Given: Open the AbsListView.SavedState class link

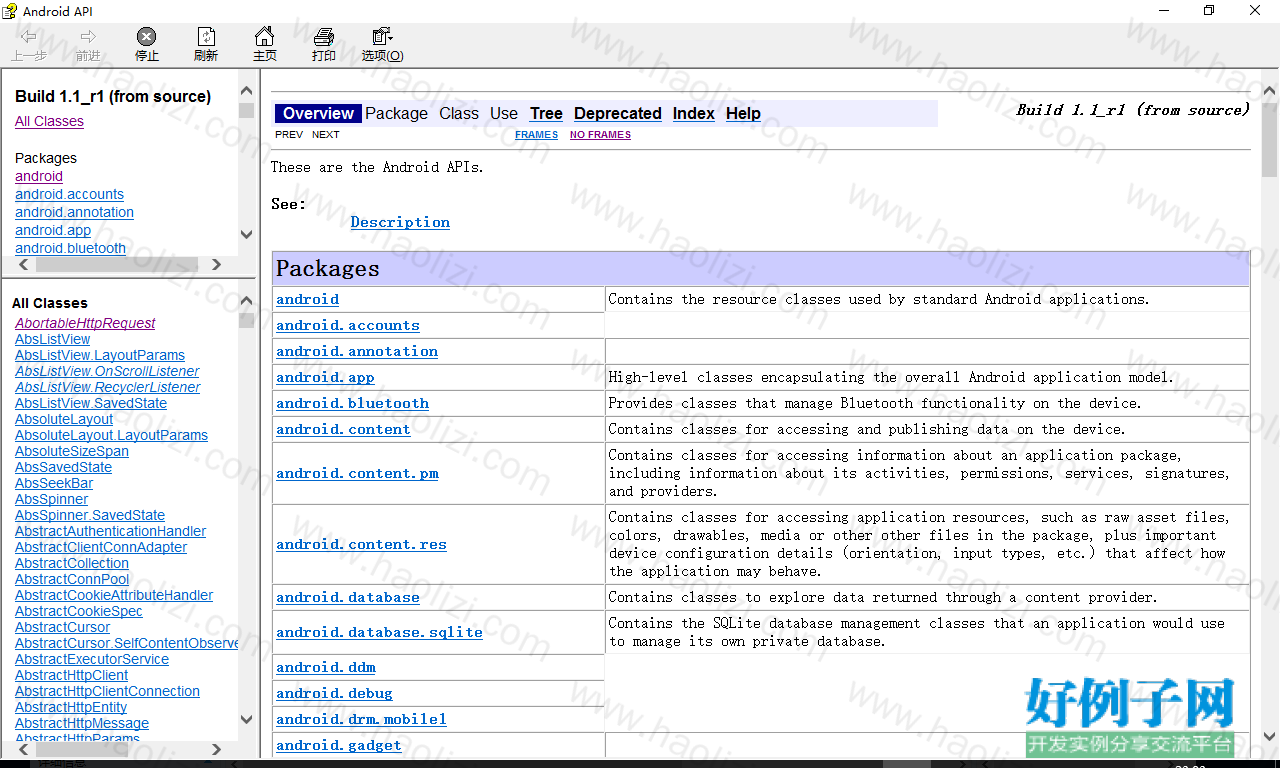Looking at the screenshot, I should click(x=91, y=403).
